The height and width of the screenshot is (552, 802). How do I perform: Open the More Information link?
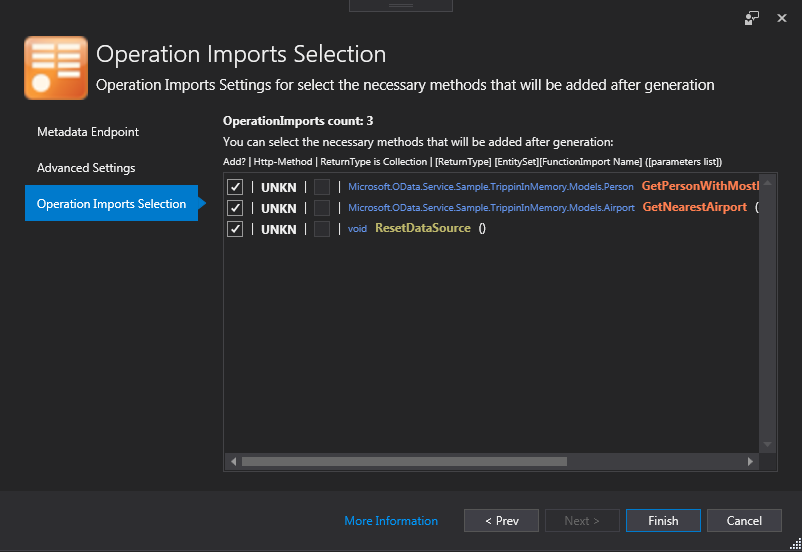[x=391, y=521]
